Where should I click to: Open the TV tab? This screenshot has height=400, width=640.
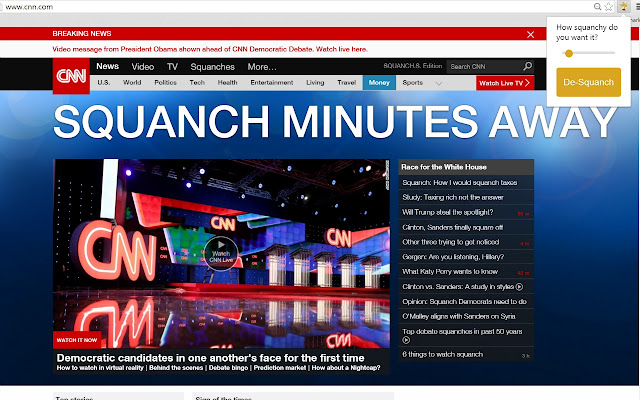point(172,67)
